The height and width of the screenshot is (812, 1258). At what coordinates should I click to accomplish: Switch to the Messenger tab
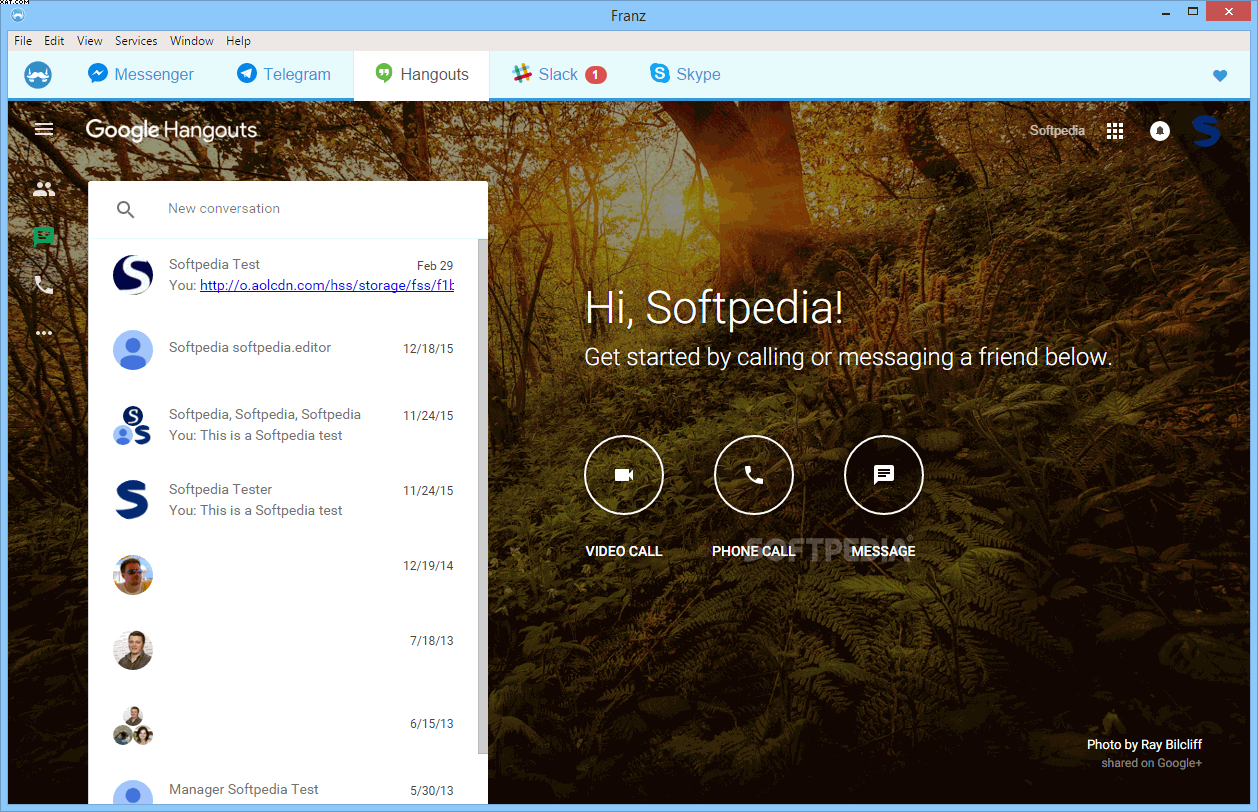point(140,75)
